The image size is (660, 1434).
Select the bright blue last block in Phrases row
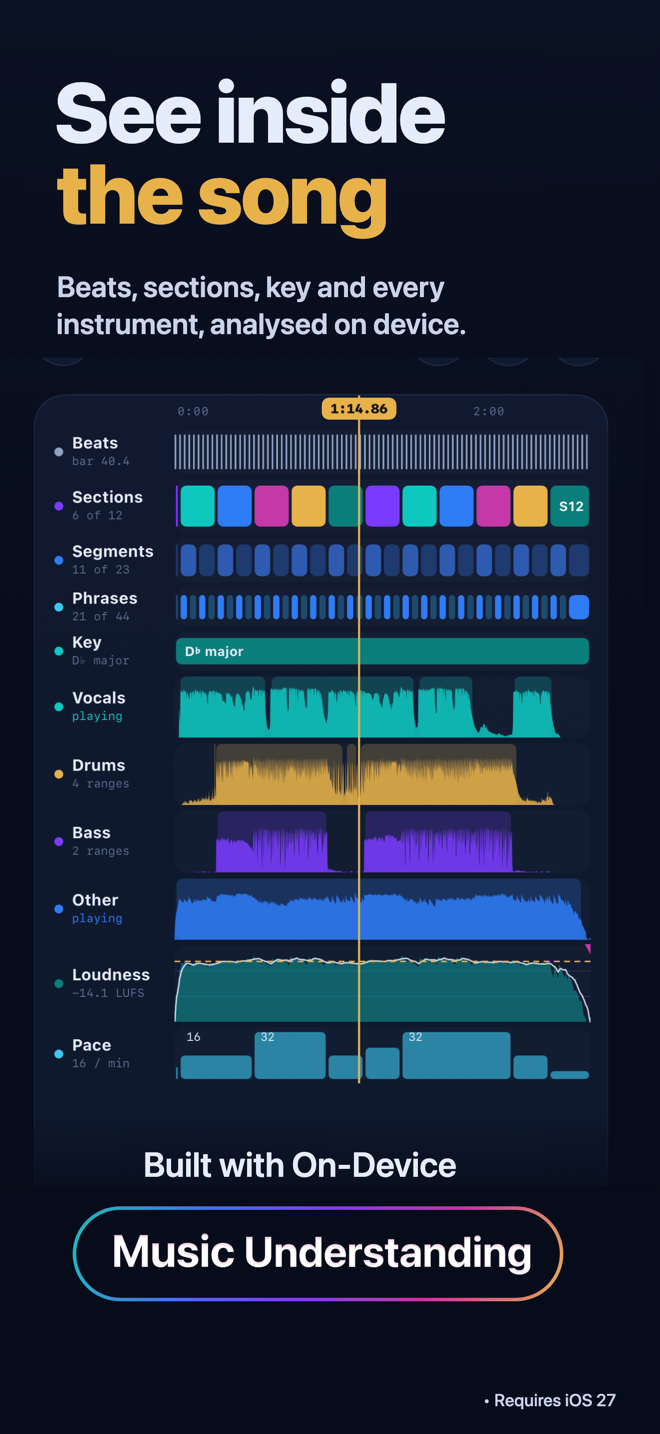[x=578, y=607]
